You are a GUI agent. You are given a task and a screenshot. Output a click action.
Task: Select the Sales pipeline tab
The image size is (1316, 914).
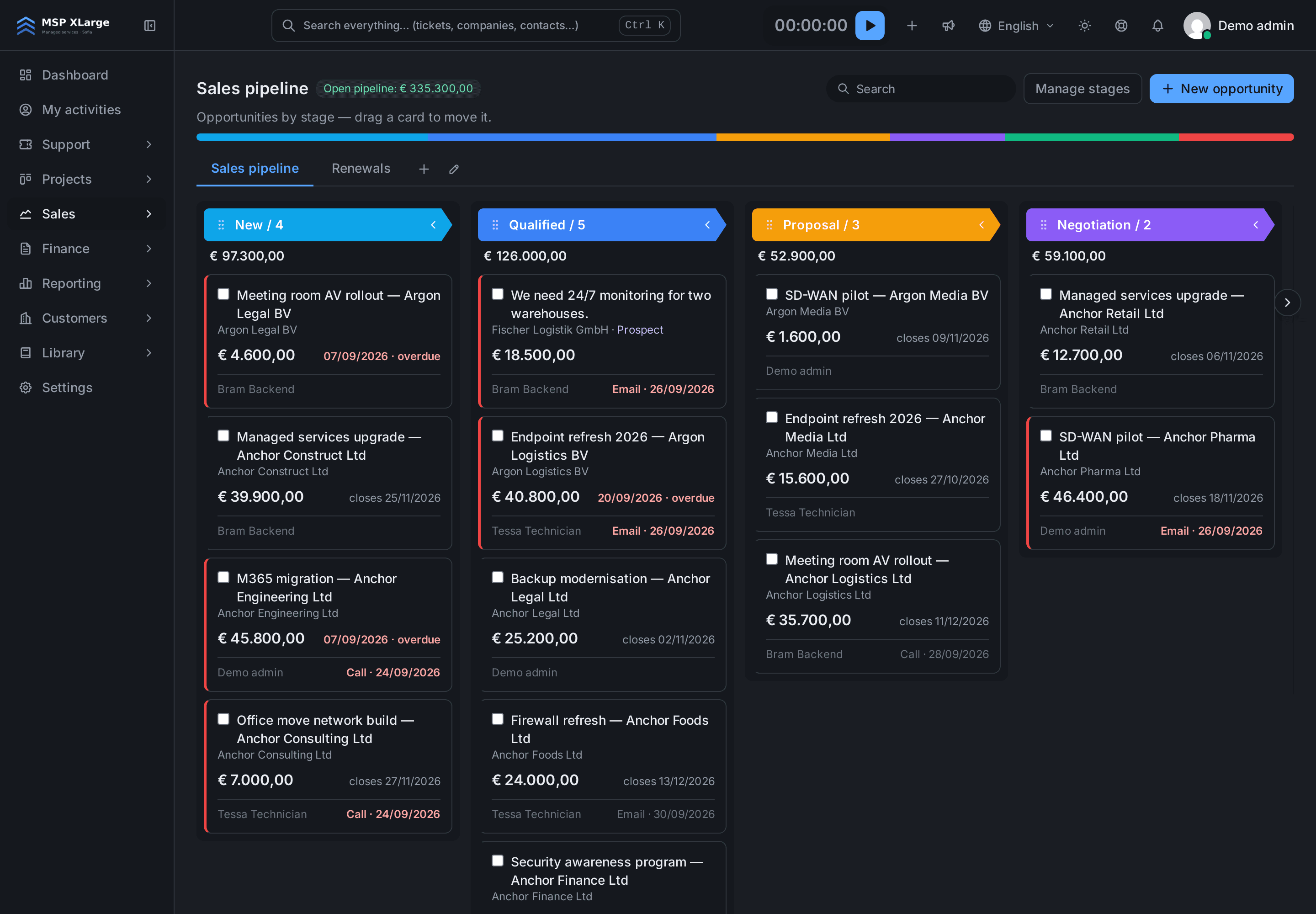point(255,168)
